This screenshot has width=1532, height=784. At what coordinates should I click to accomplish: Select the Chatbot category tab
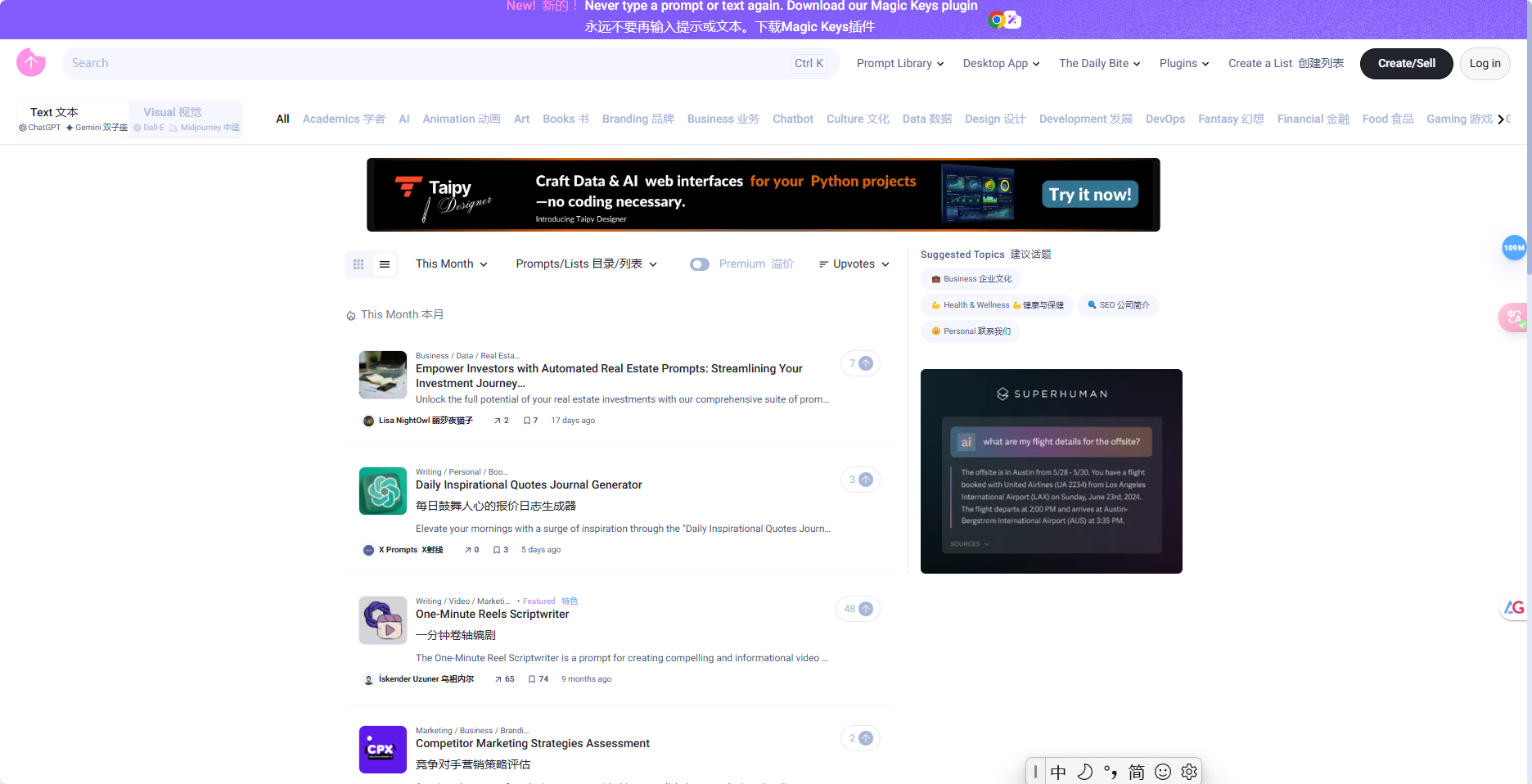click(x=792, y=119)
